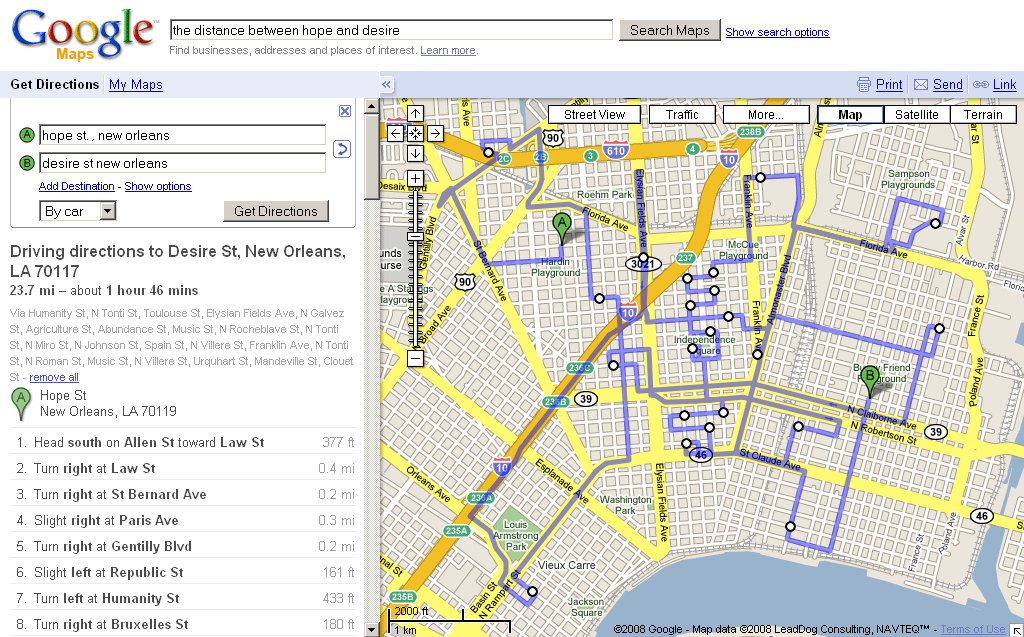Focus the start address field 'hope st.'
This screenshot has height=637, width=1024.
tap(182, 135)
